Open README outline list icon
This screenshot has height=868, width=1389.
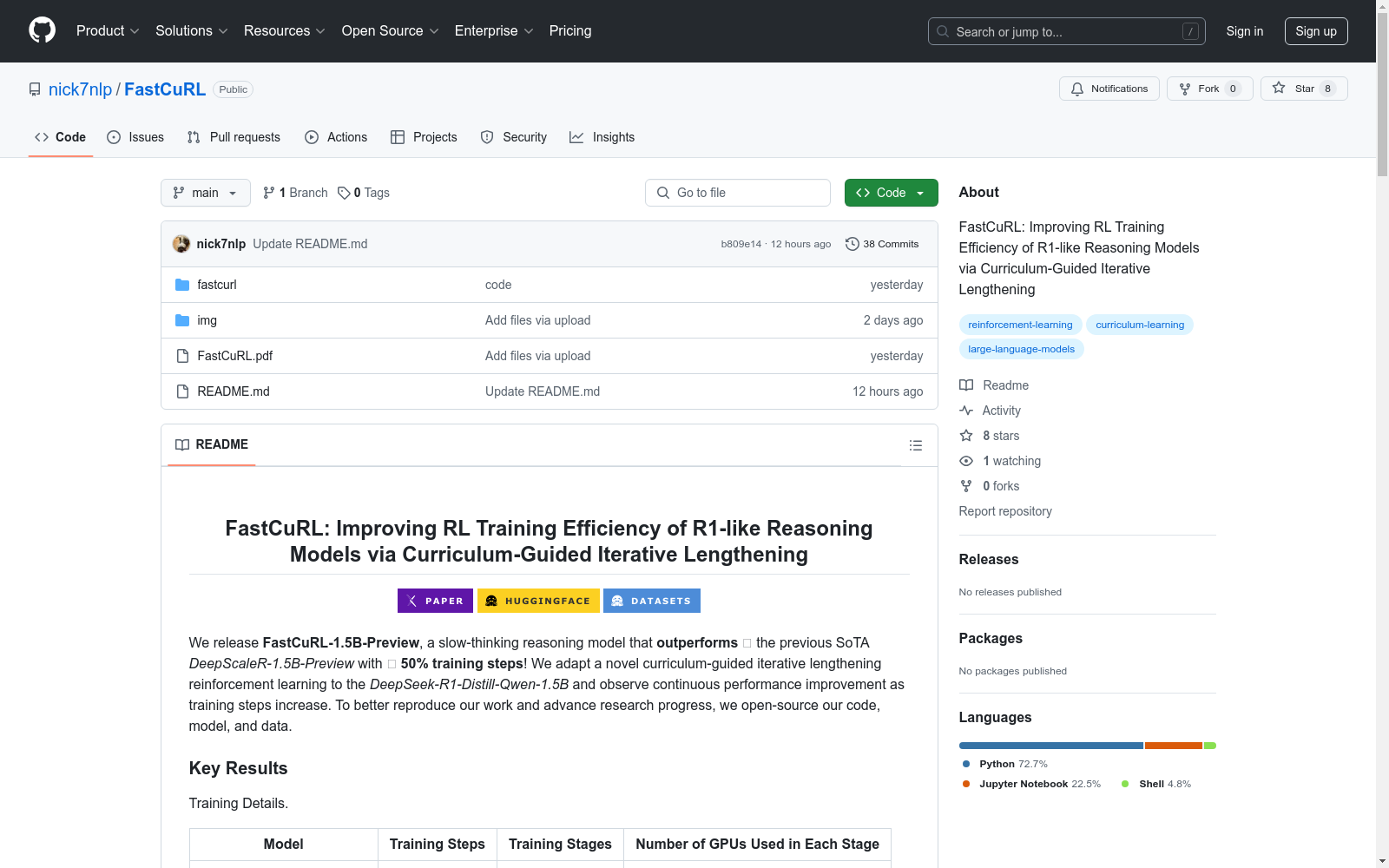click(x=915, y=445)
